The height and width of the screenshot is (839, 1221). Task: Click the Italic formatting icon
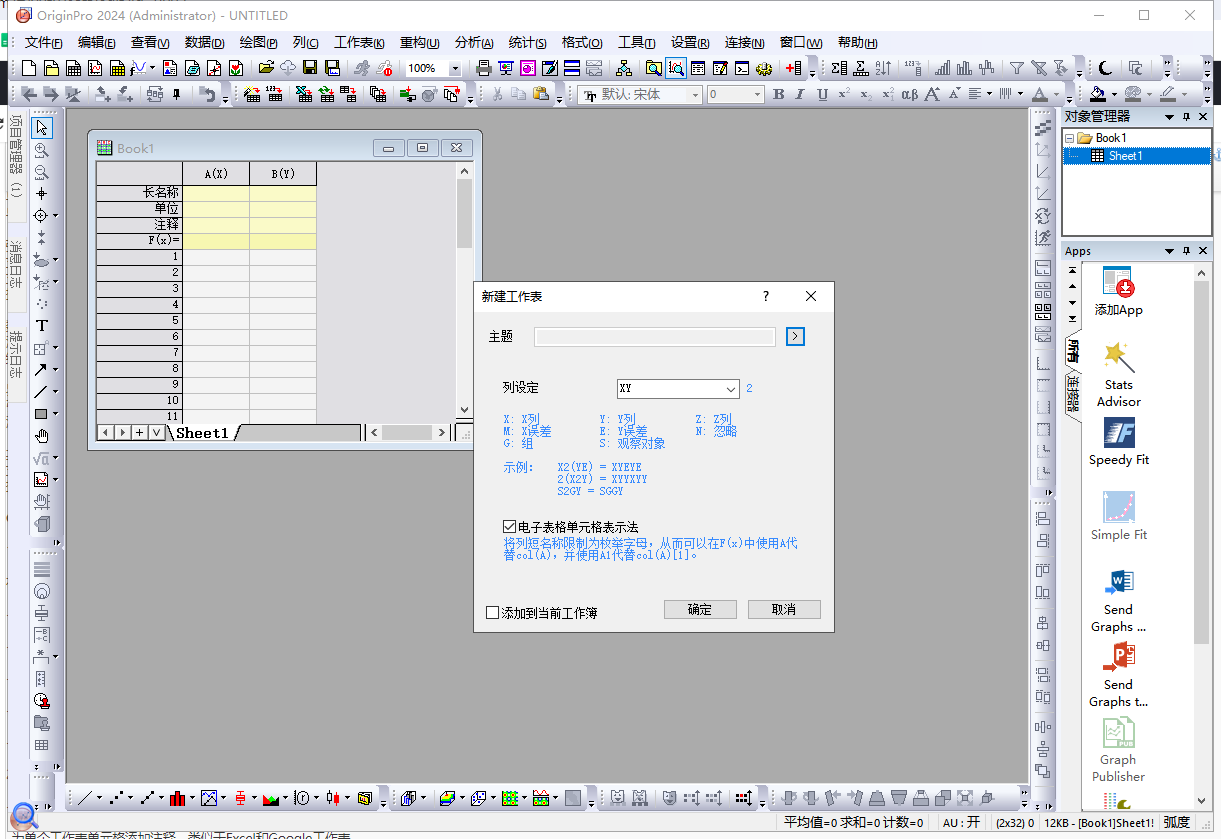click(800, 94)
